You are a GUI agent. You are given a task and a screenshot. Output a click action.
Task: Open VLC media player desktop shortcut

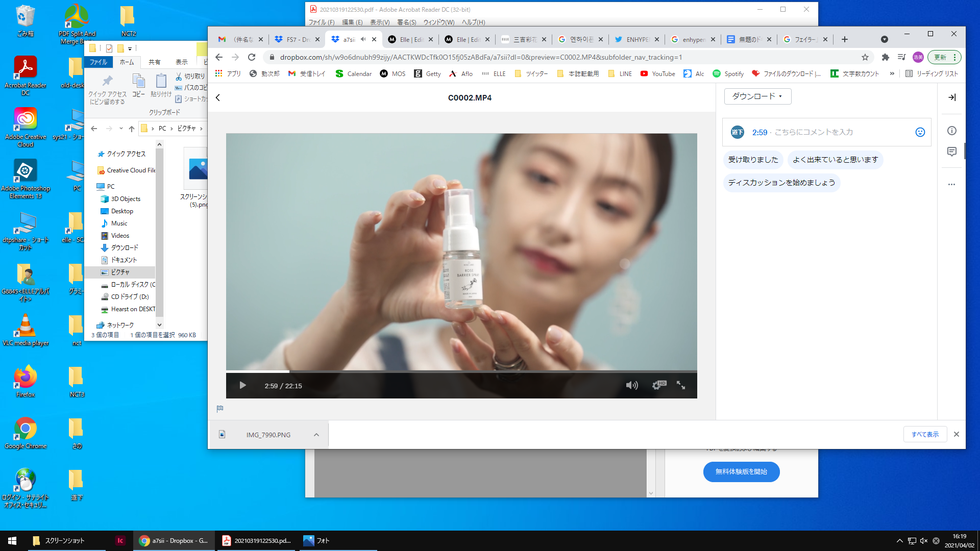(25, 330)
